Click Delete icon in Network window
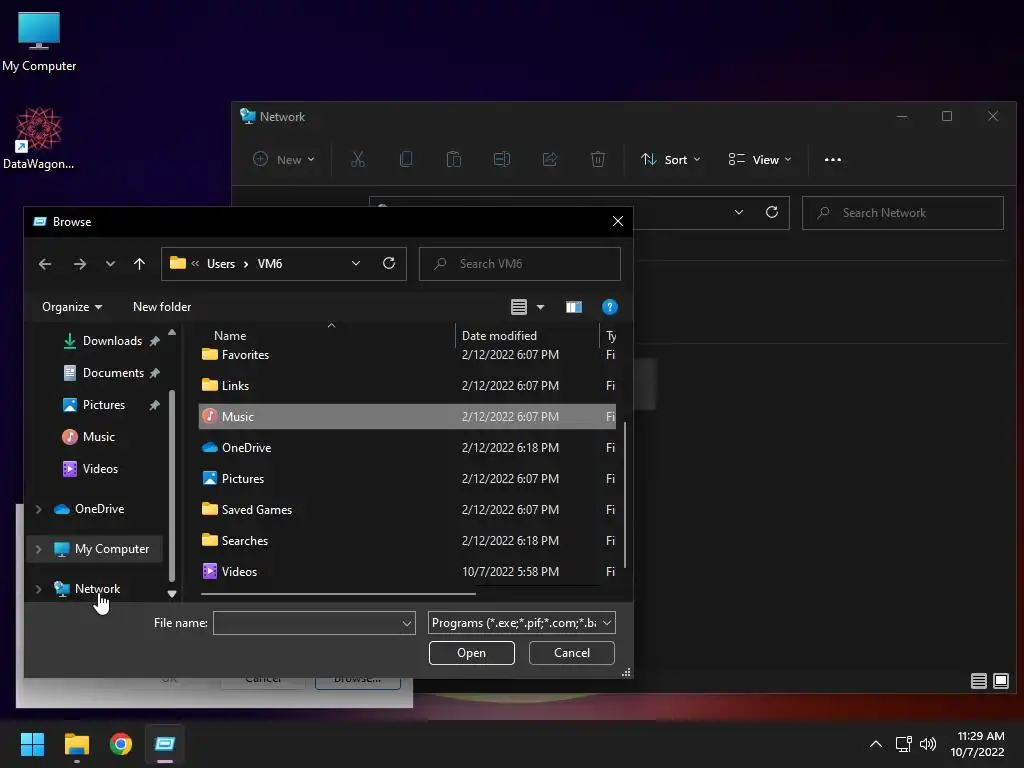The image size is (1024, 768). 598,159
